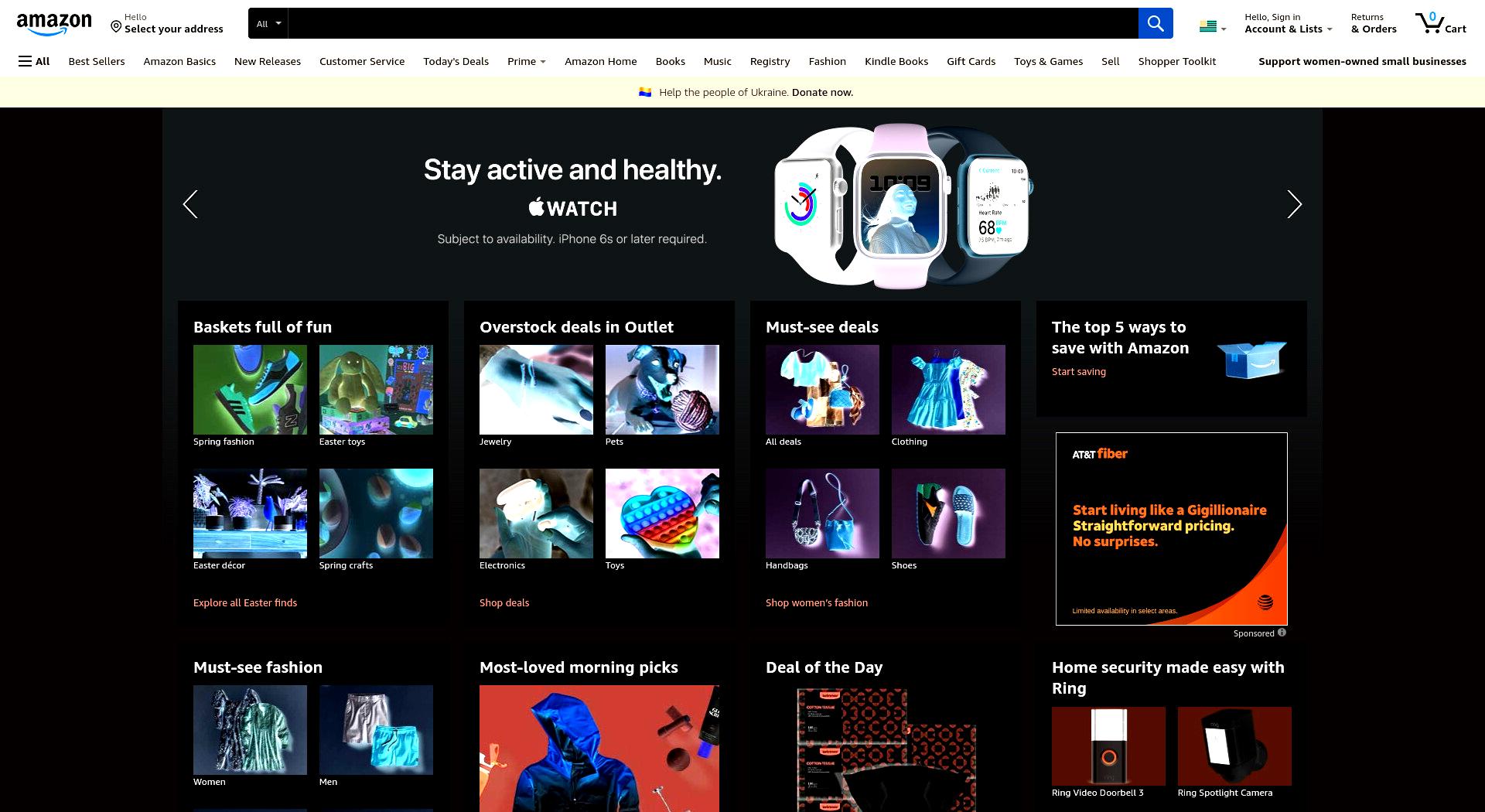Open the Pets outlet thumbnail
The image size is (1485, 812).
(662, 390)
